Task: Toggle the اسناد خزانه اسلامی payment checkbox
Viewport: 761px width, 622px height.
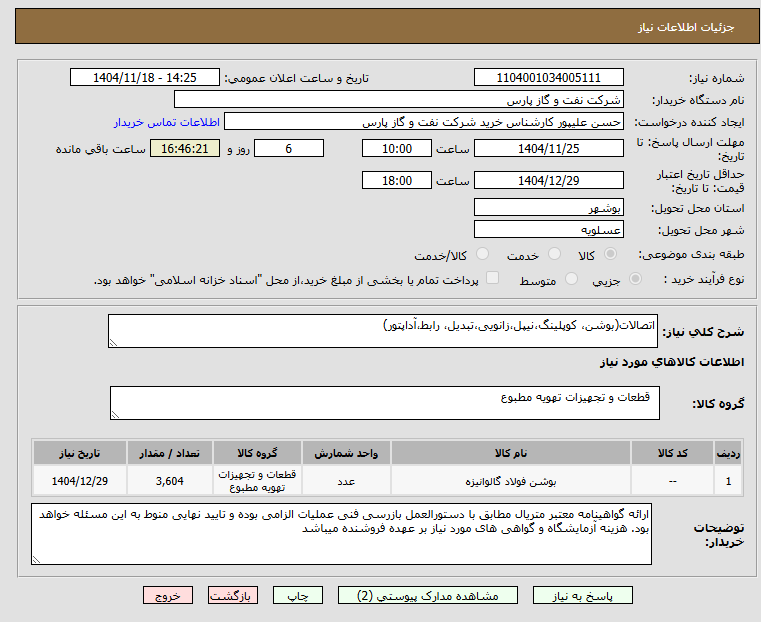Action: pyautogui.click(x=492, y=278)
